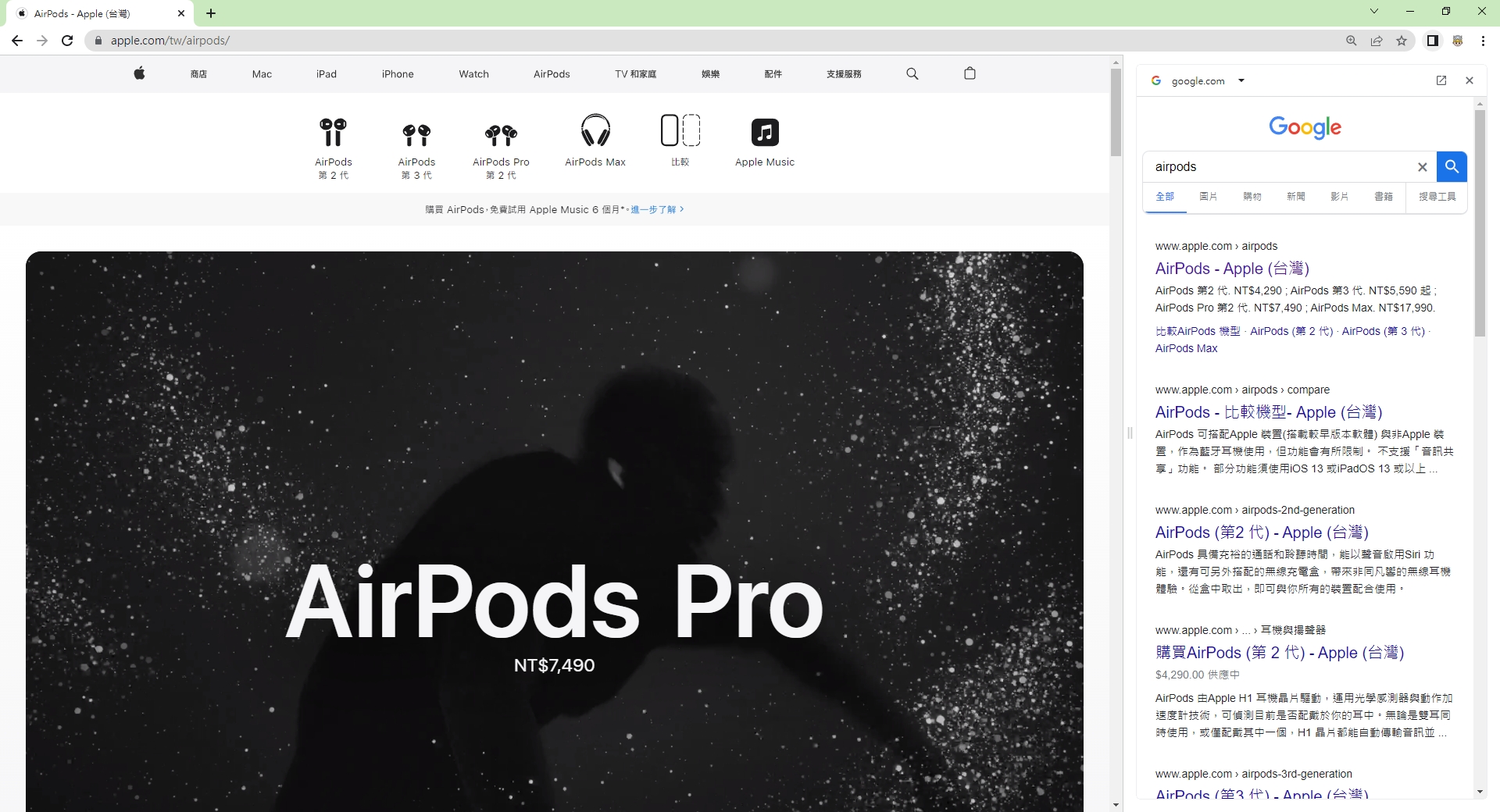Select AirPods 第 2 代 product icon
The image size is (1500, 812).
tap(333, 132)
